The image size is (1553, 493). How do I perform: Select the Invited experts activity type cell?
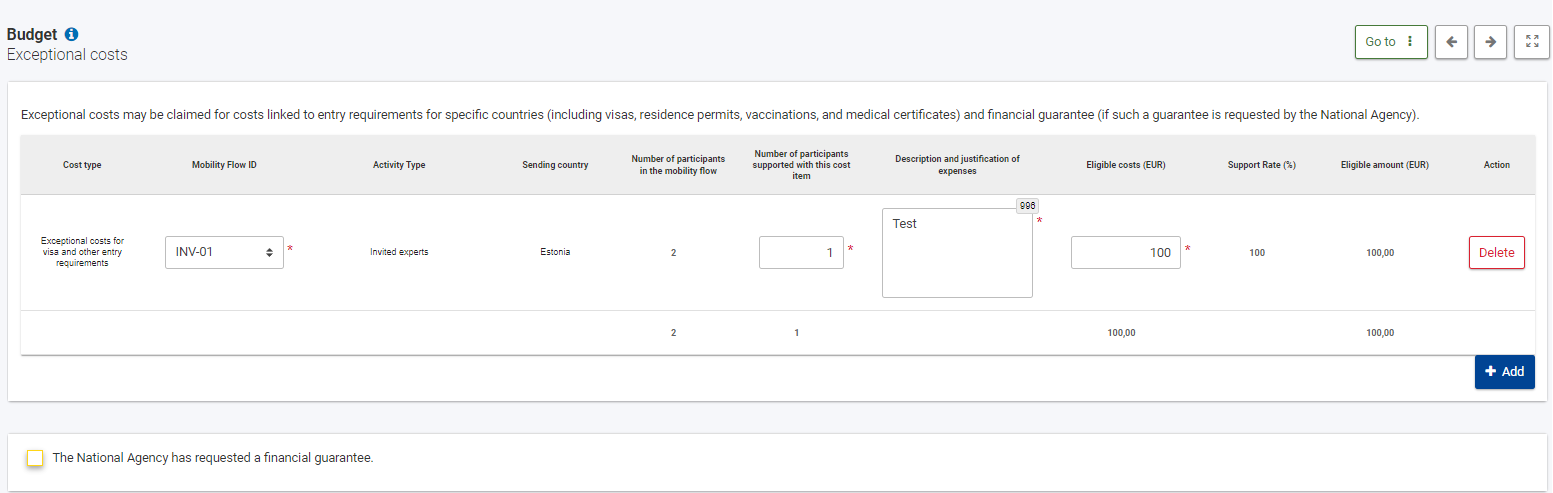(399, 252)
